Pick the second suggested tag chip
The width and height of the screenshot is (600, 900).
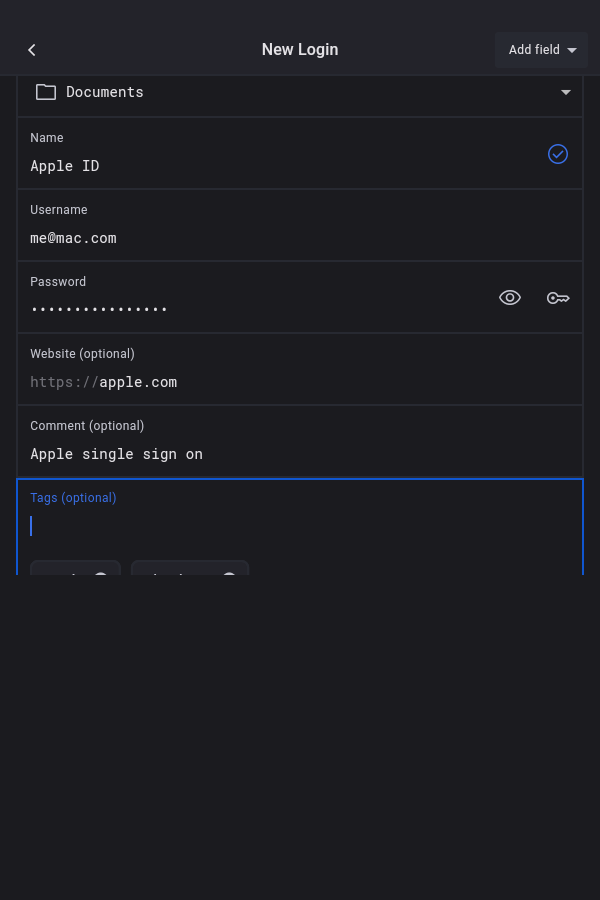(189, 569)
